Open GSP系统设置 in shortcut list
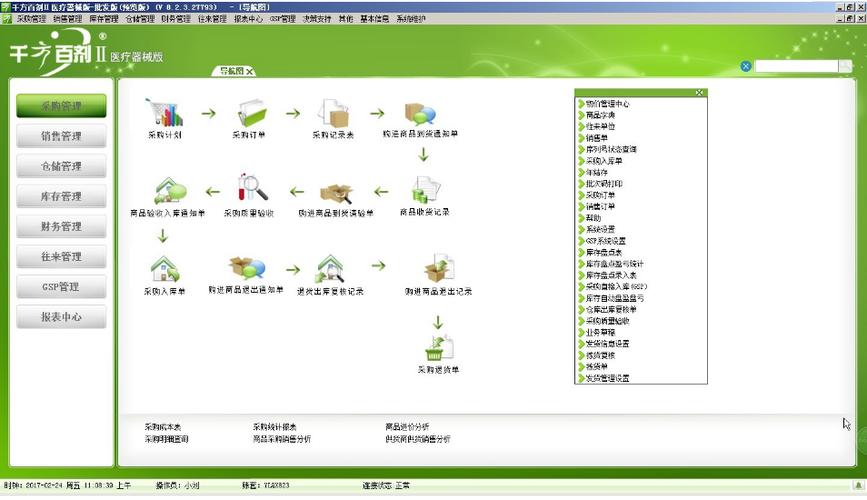The height and width of the screenshot is (500, 867). [605, 241]
